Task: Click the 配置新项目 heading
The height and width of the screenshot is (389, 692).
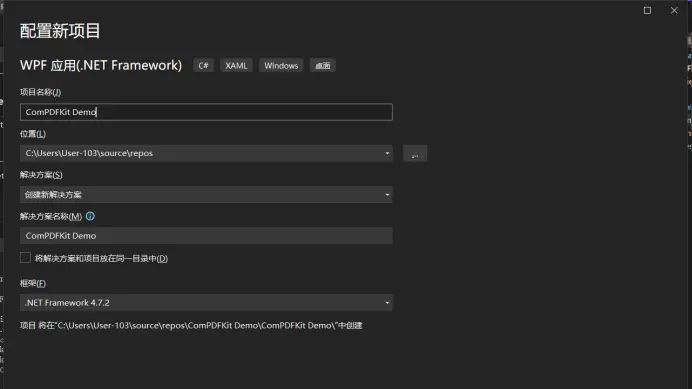Action: pos(60,31)
